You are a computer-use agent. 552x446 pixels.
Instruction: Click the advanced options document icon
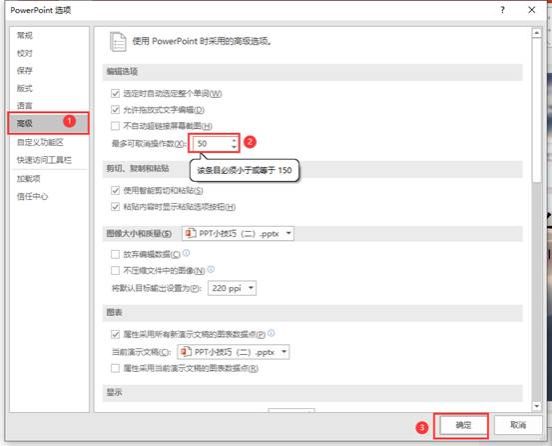tap(118, 42)
